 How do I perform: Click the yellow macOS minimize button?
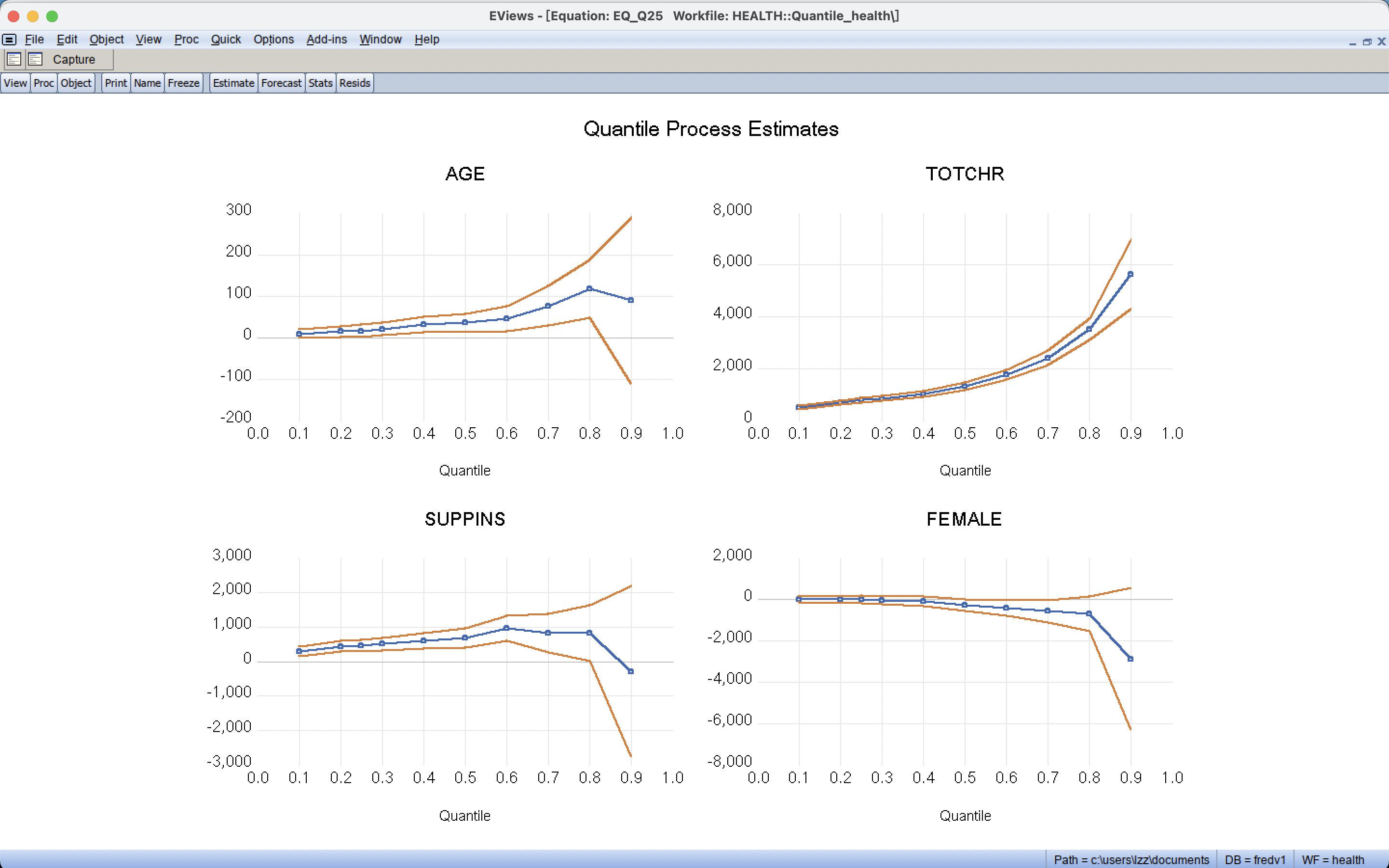pyautogui.click(x=33, y=16)
